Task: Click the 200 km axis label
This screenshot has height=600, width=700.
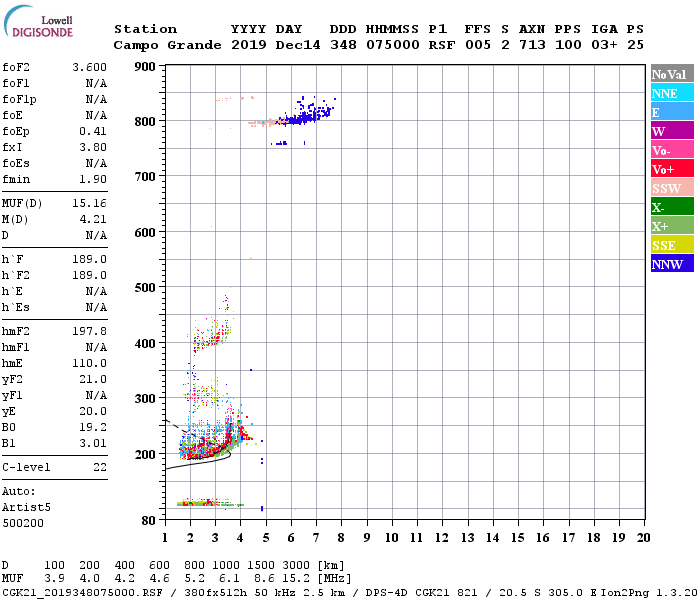Action: point(145,454)
